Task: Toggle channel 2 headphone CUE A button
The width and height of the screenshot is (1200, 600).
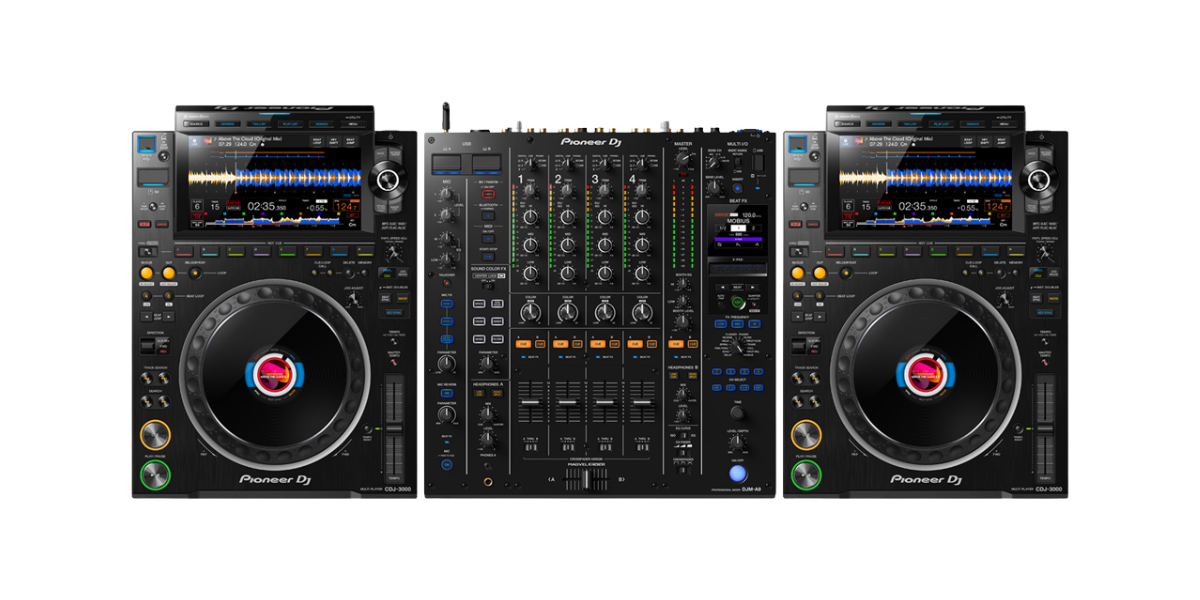Action: [x=559, y=344]
